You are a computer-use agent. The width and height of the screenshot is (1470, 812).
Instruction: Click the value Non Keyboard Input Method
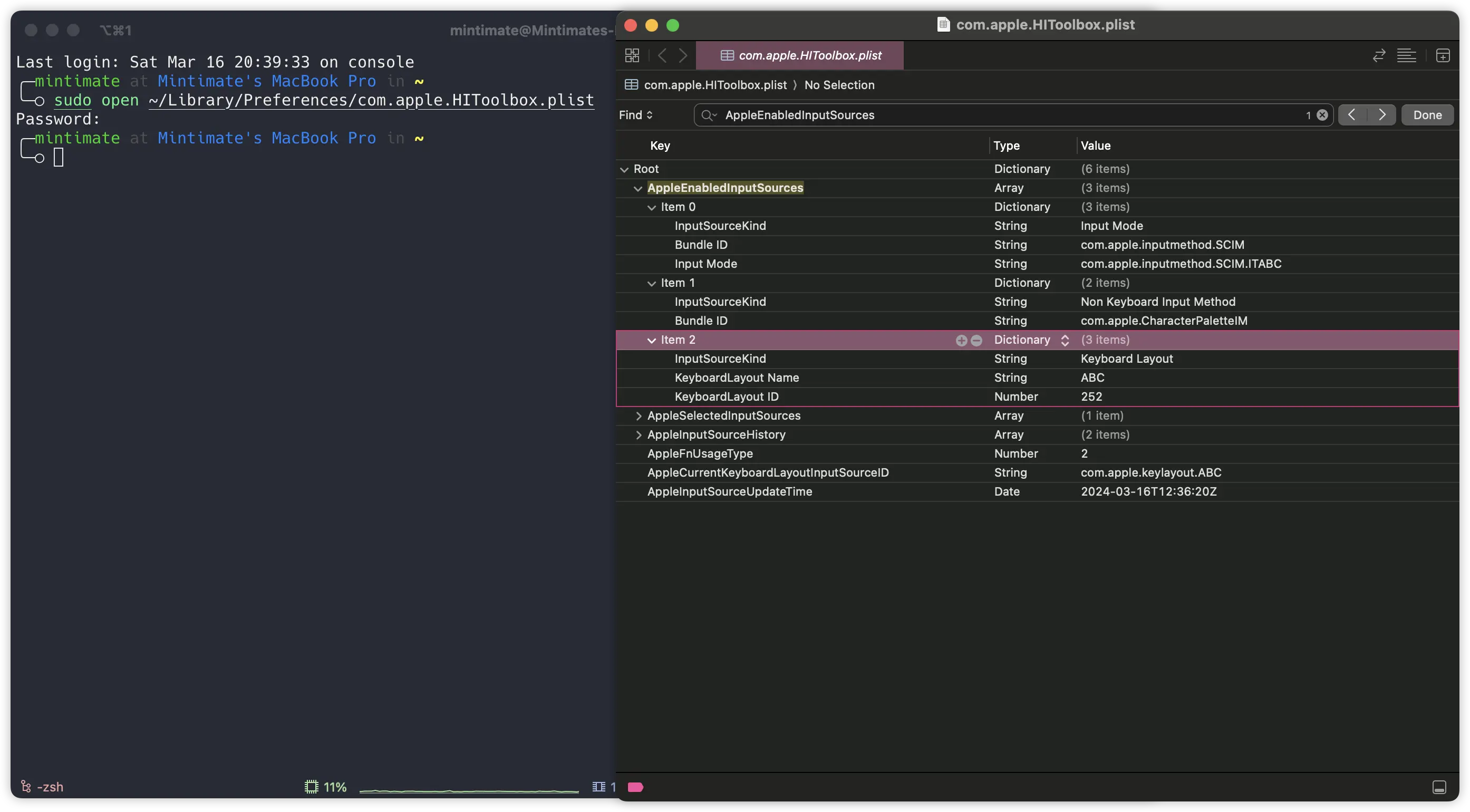point(1157,302)
